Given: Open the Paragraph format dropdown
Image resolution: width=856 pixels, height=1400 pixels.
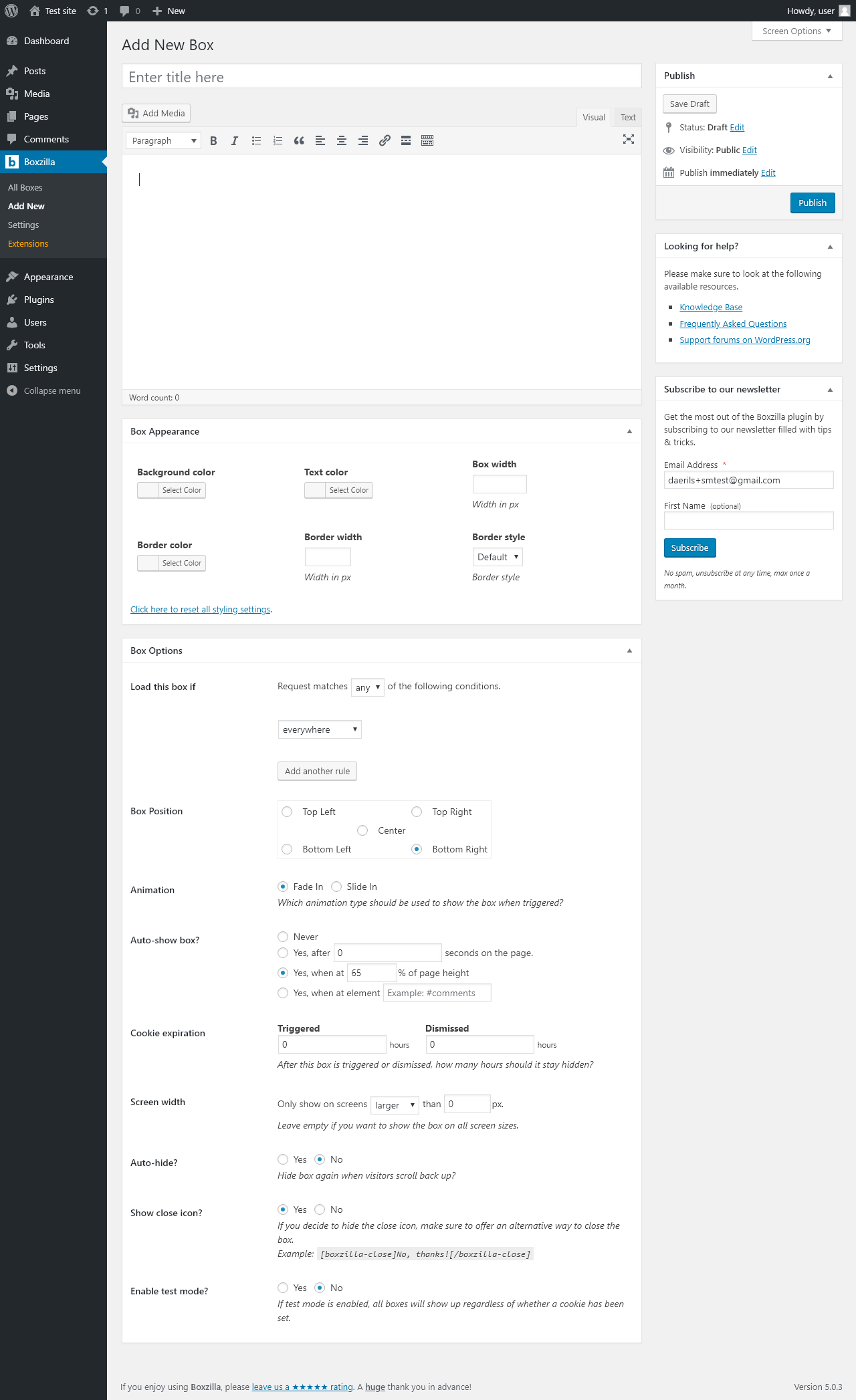Looking at the screenshot, I should 163,140.
